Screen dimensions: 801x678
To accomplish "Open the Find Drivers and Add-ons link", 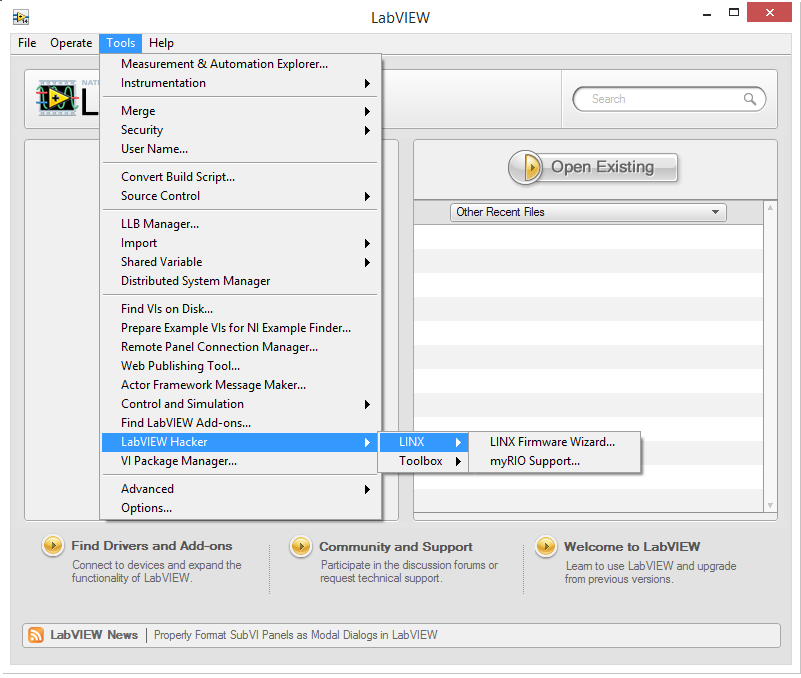I will 152,546.
